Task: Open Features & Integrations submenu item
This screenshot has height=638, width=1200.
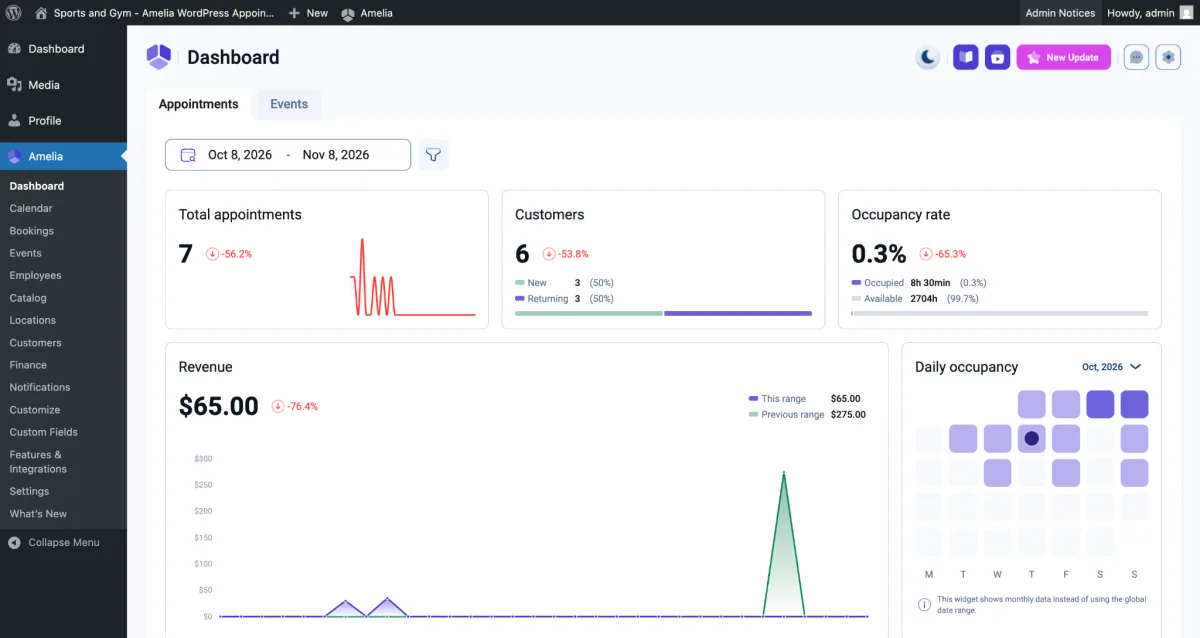Action: pos(38,462)
